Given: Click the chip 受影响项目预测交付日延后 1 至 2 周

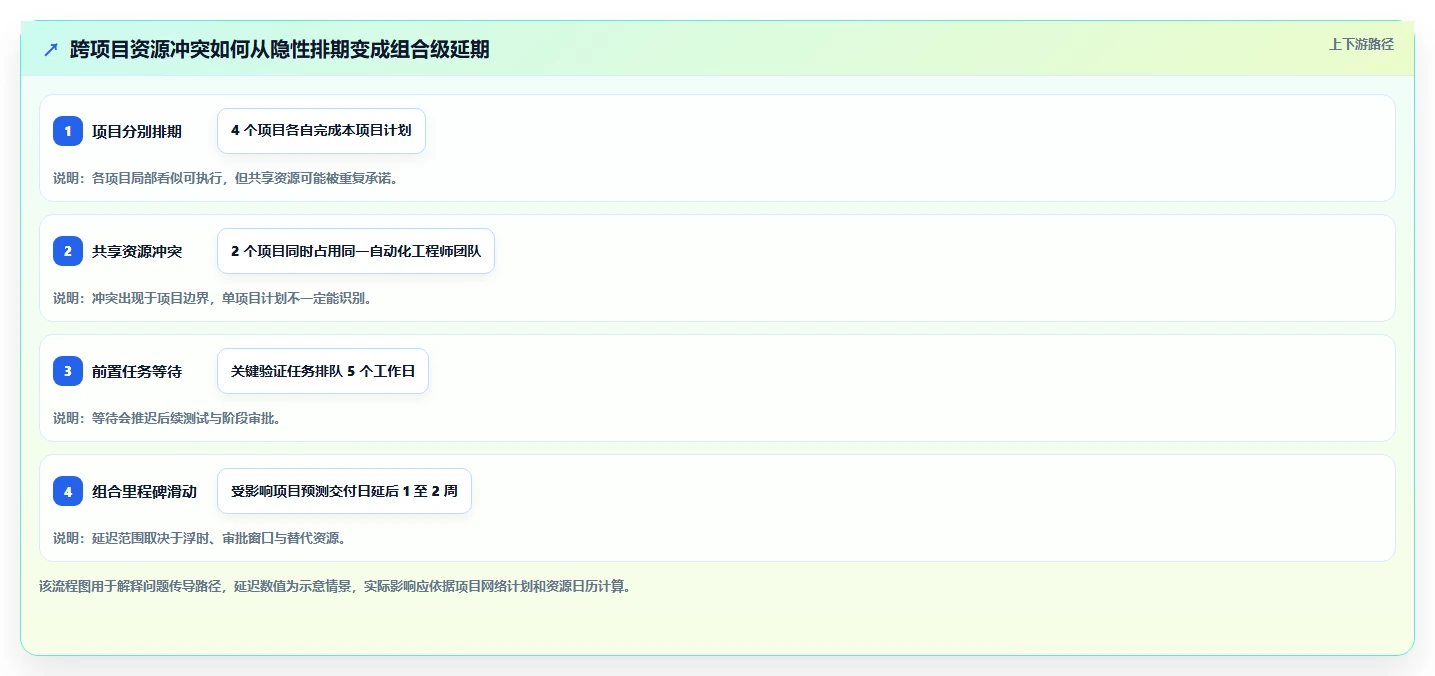Looking at the screenshot, I should (x=344, y=491).
